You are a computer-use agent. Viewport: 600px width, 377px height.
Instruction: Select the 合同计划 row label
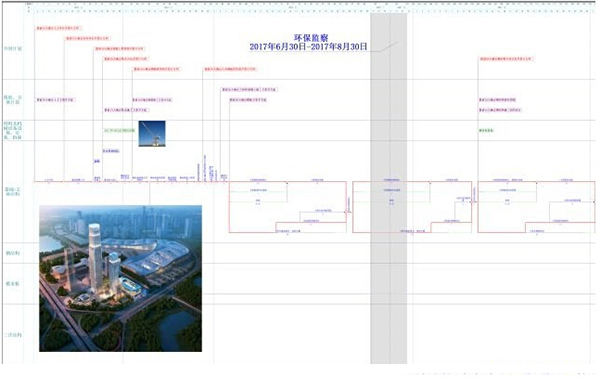point(13,49)
